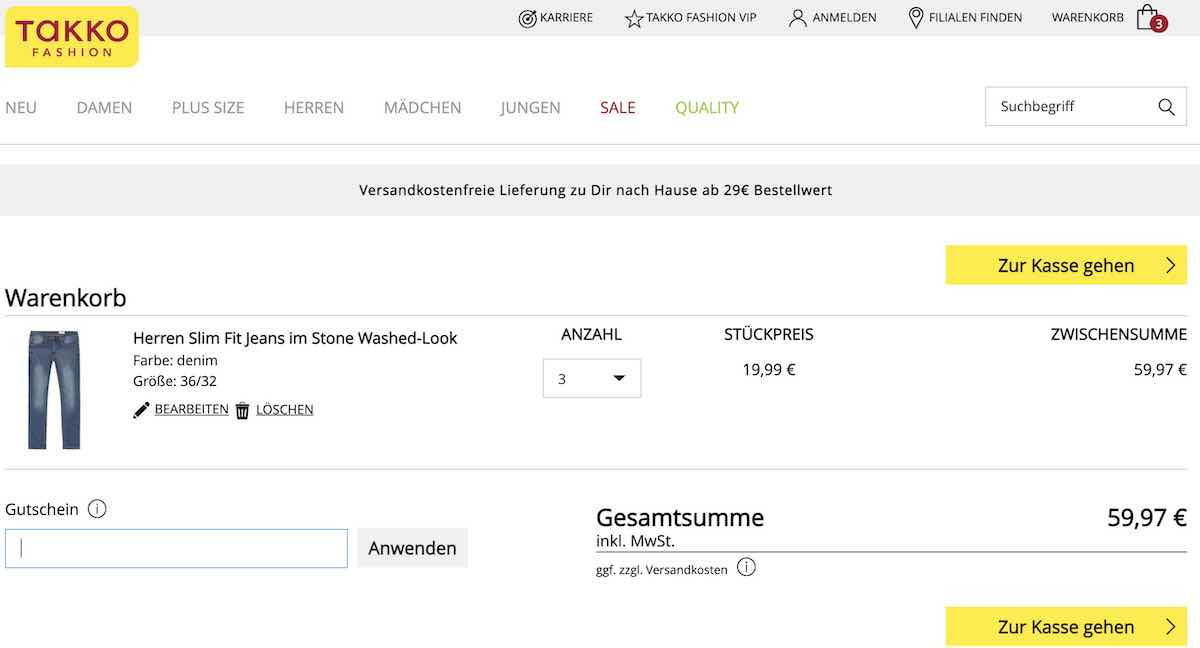1200x648 pixels.
Task: Switch to the HERREN category
Action: click(x=313, y=107)
